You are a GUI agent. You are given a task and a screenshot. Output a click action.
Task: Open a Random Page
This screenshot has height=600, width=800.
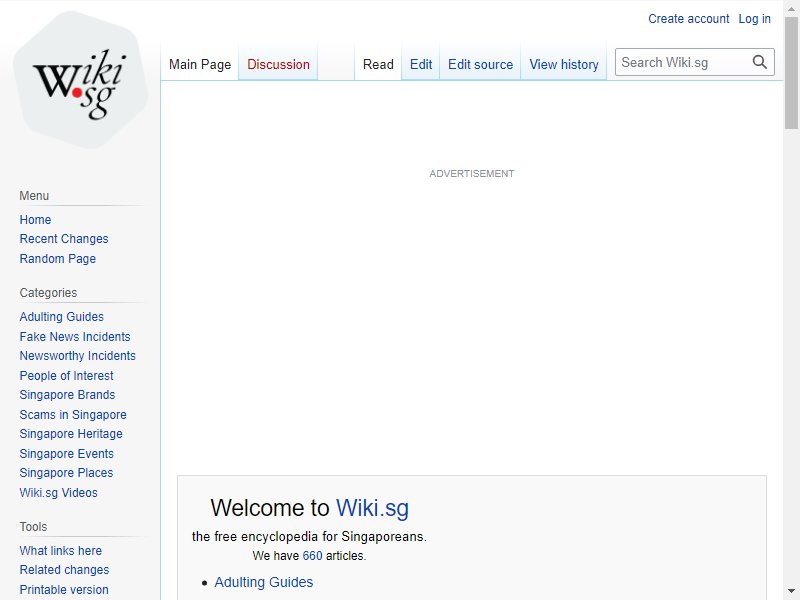tap(58, 259)
